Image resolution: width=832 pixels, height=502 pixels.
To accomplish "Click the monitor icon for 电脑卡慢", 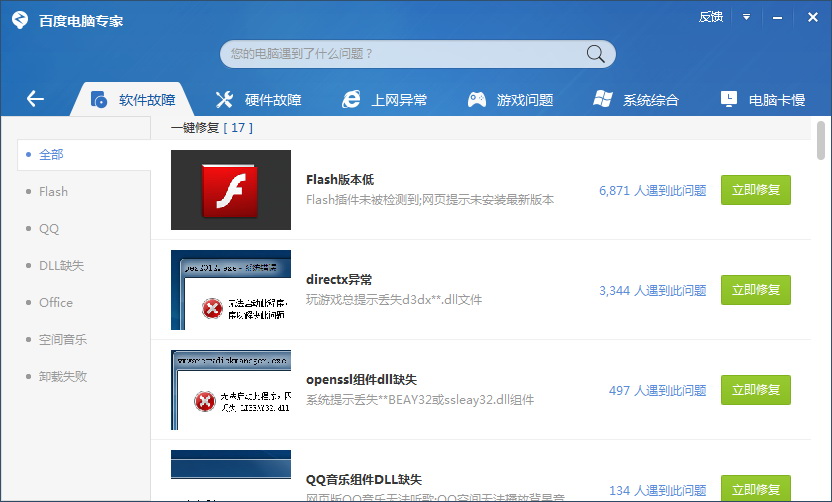I will coord(729,99).
